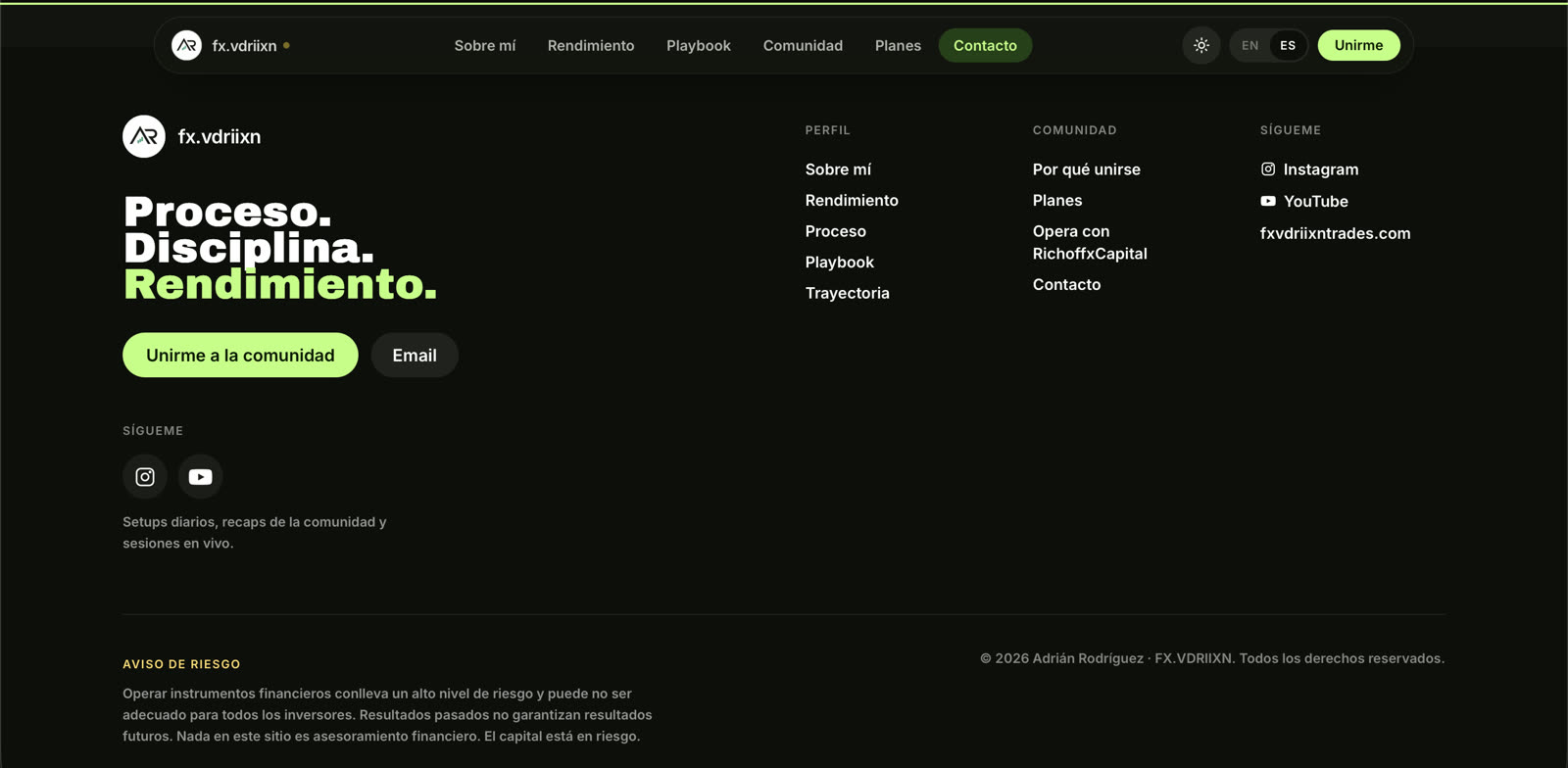The image size is (1568, 768).
Task: Open Proceso footer link
Action: (836, 231)
